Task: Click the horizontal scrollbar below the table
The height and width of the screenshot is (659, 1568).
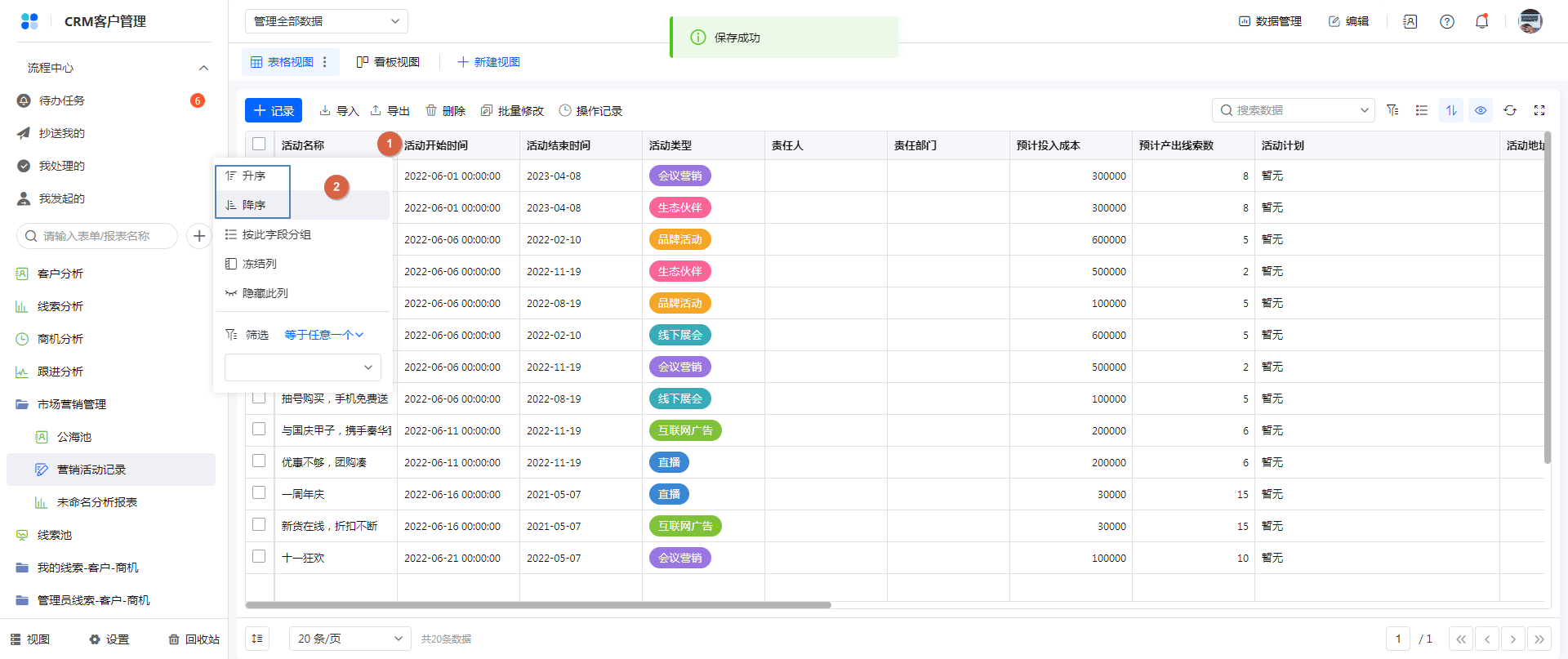Action: [x=537, y=605]
